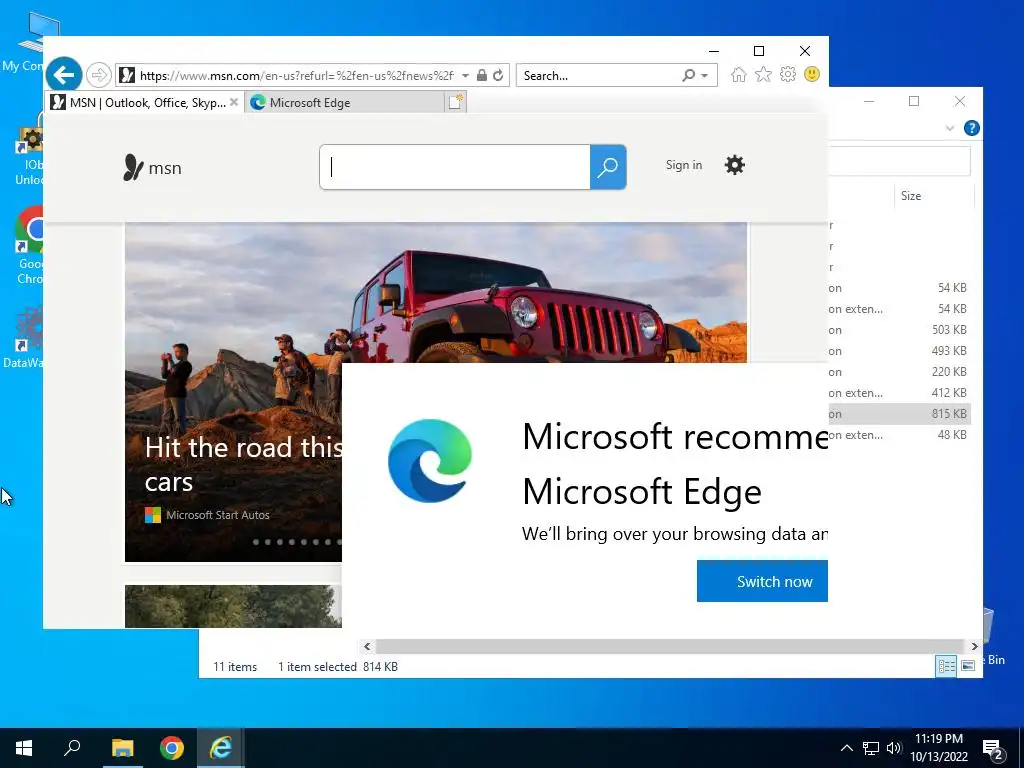Open Favorites star in Internet Explorer

tap(763, 74)
